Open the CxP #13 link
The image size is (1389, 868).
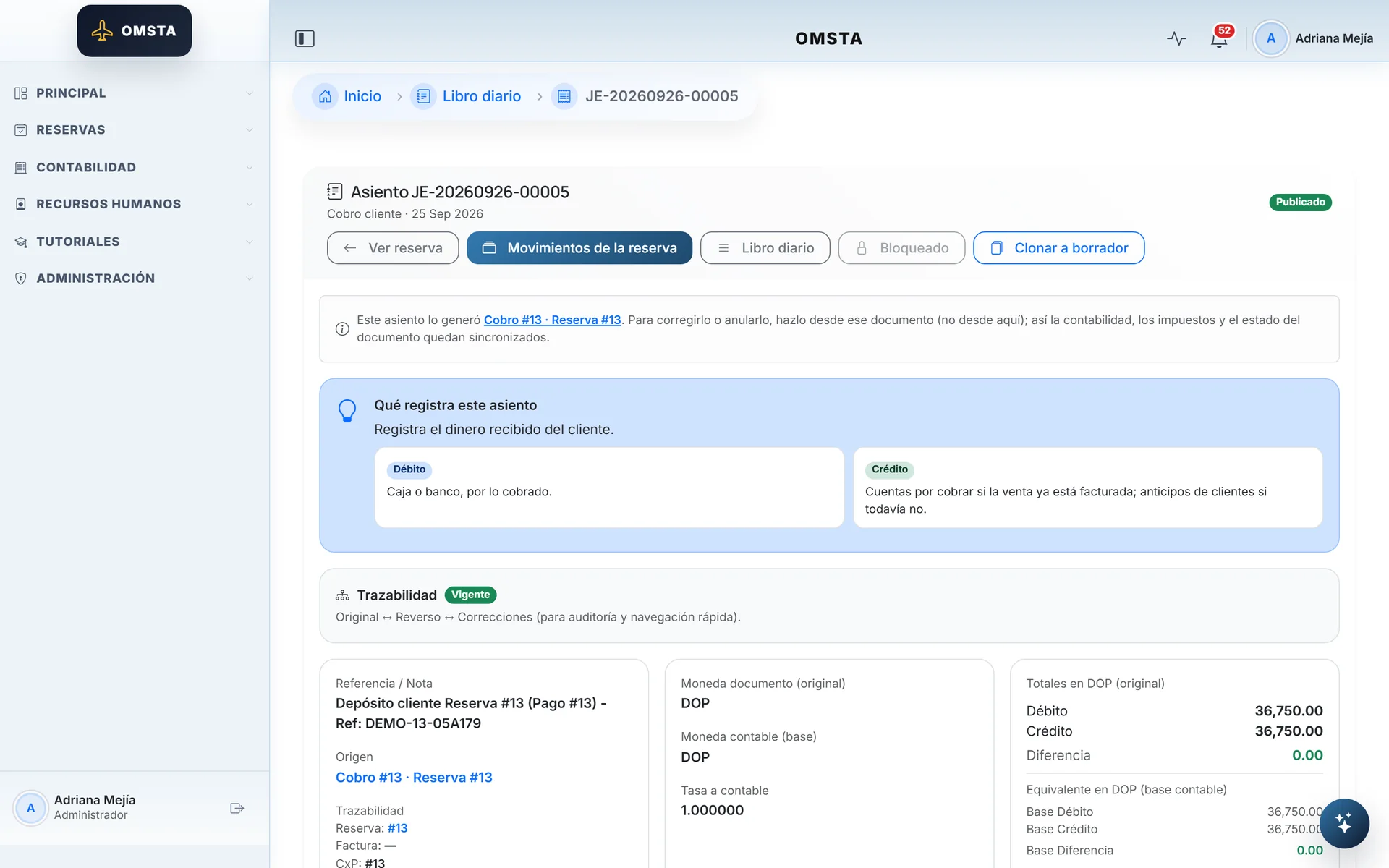[x=375, y=862]
